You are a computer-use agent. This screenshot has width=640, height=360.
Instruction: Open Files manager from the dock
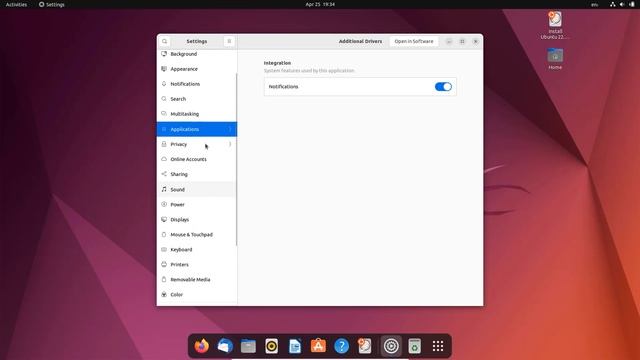click(x=248, y=346)
